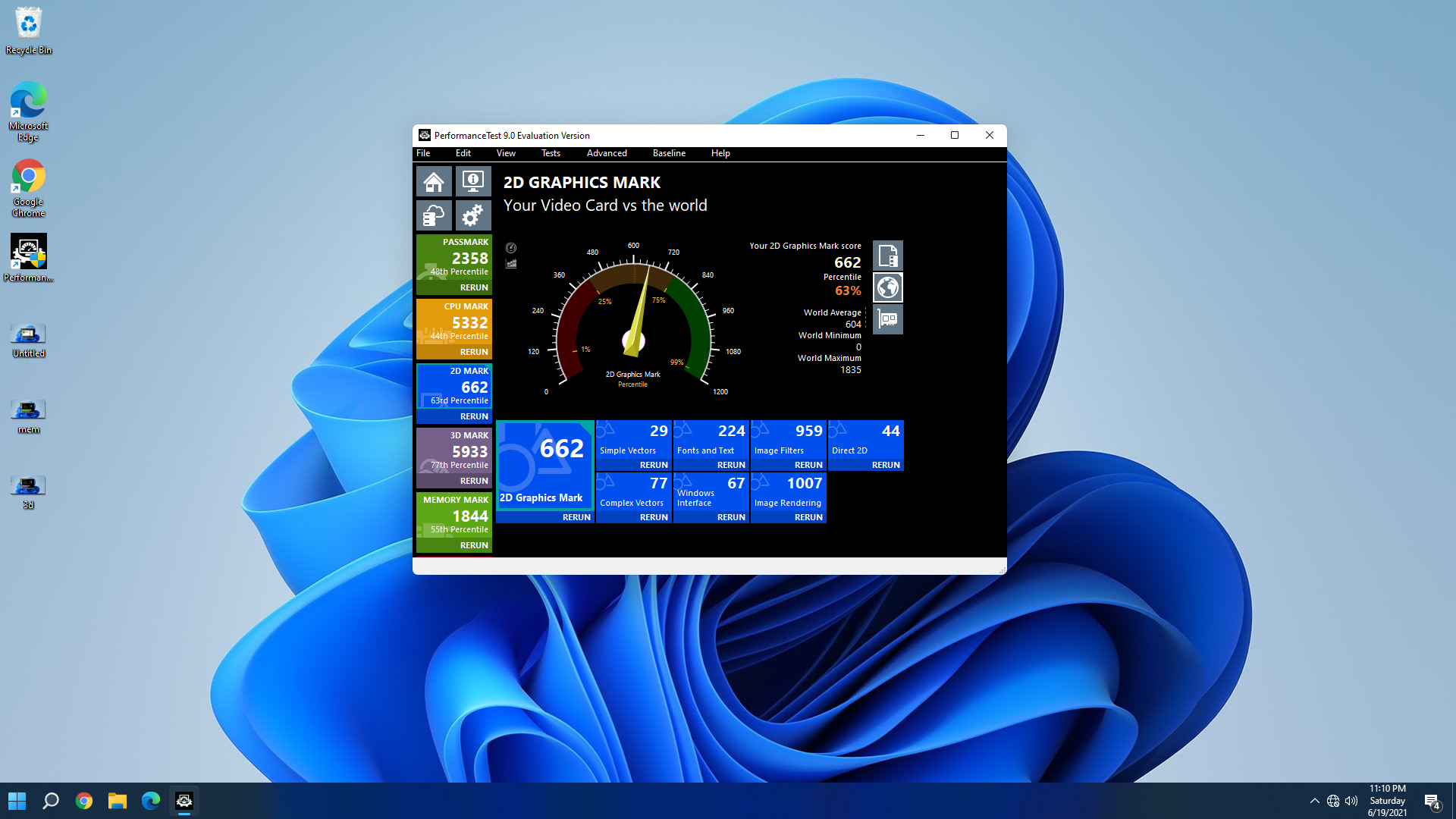Rerun the Image Rendering test
Viewport: 1456px width, 819px height.
(x=808, y=517)
